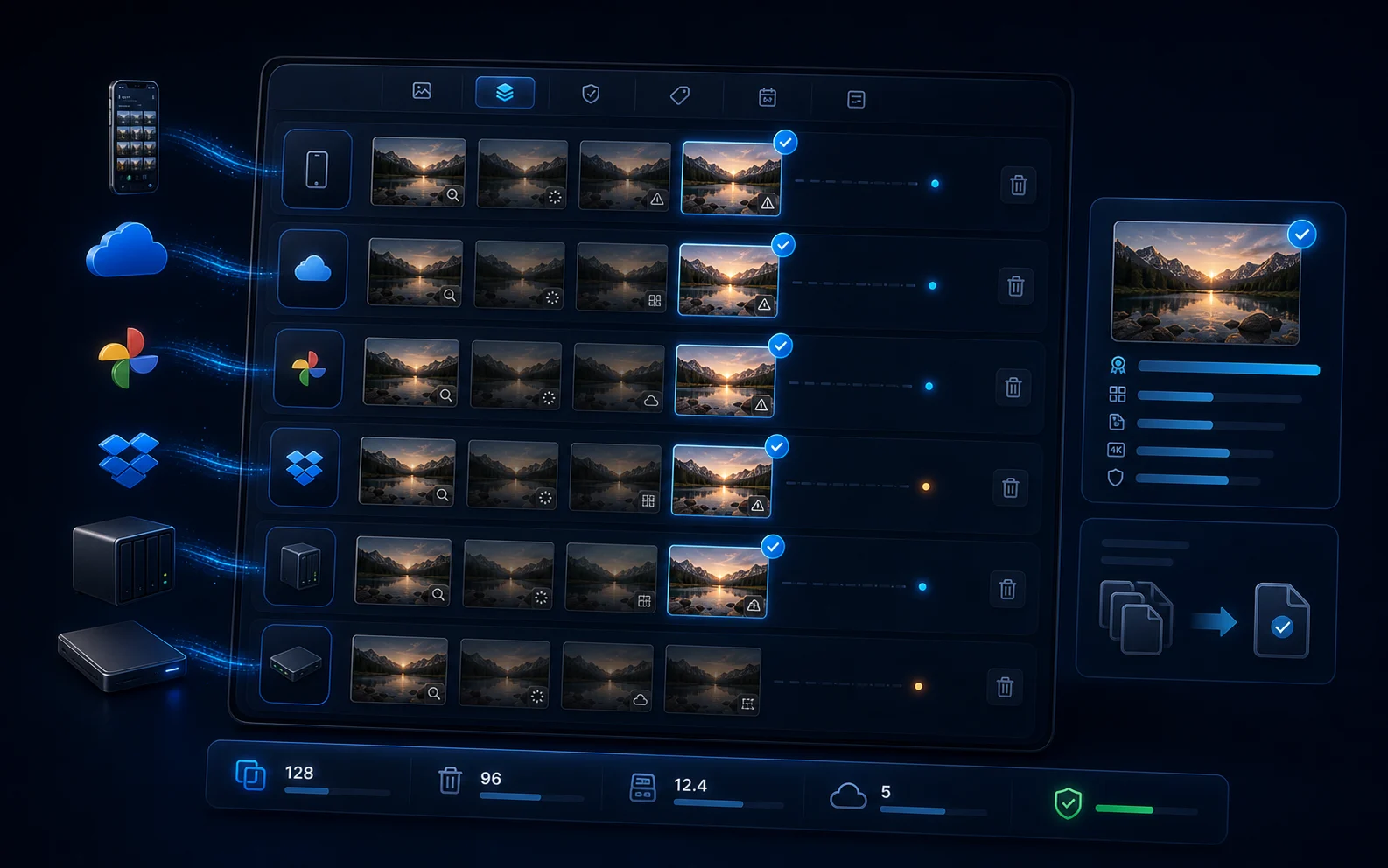The width and height of the screenshot is (1388, 868).
Task: Uncheck the selected photo in the phone row
Action: [x=786, y=142]
